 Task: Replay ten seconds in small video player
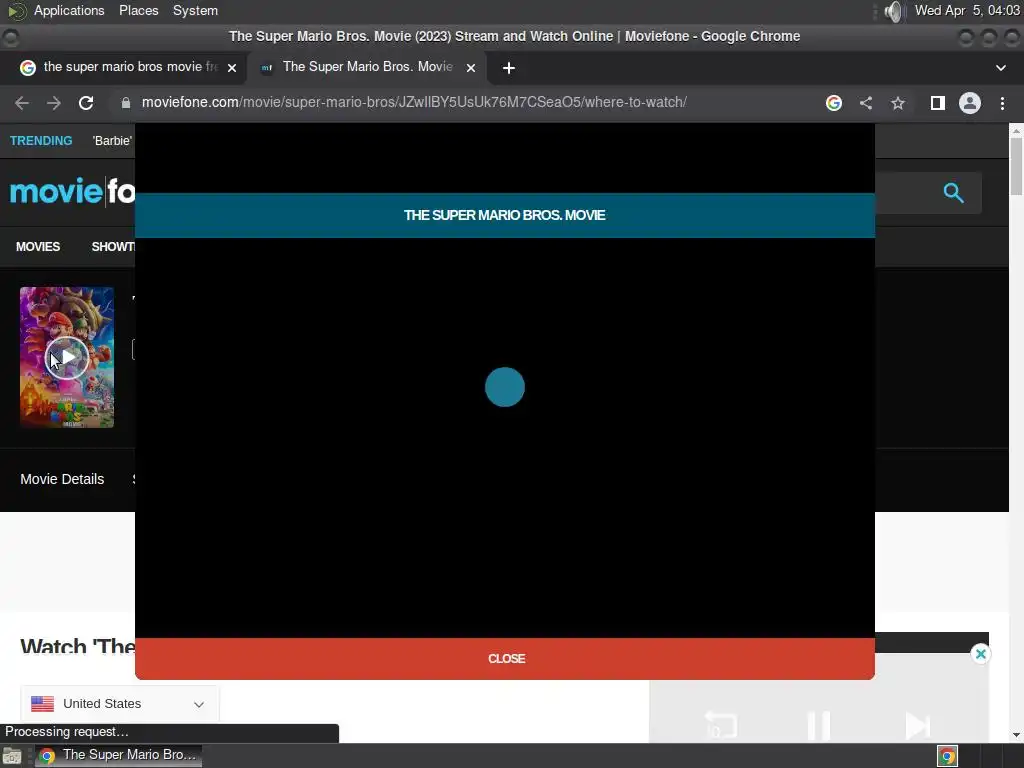[x=721, y=725]
